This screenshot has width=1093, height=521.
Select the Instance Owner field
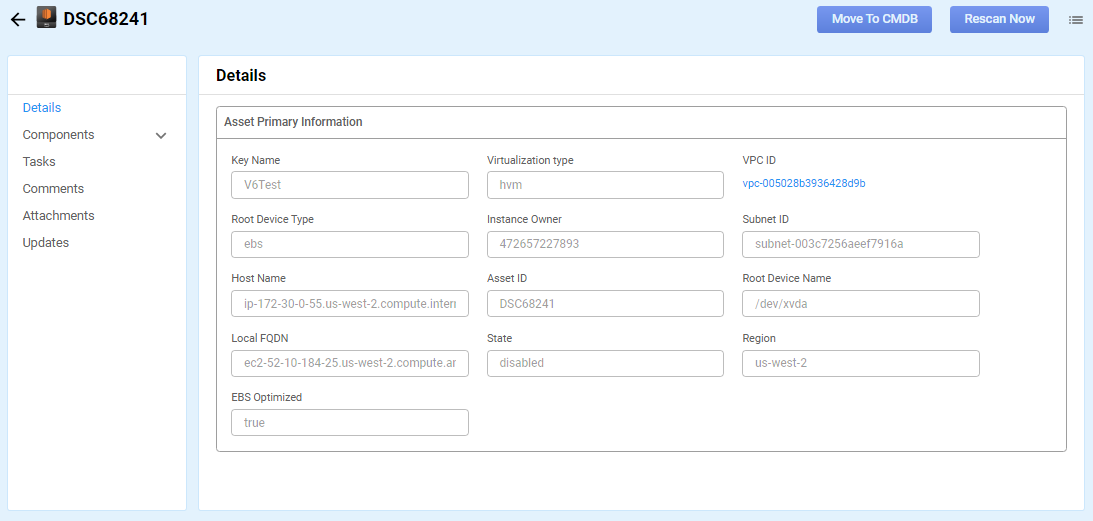605,245
